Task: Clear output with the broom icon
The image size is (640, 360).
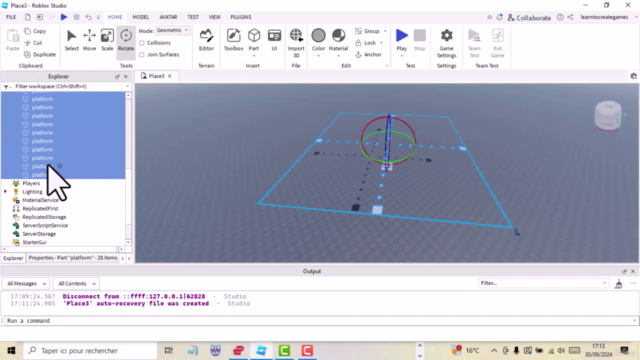Action: 619,284
